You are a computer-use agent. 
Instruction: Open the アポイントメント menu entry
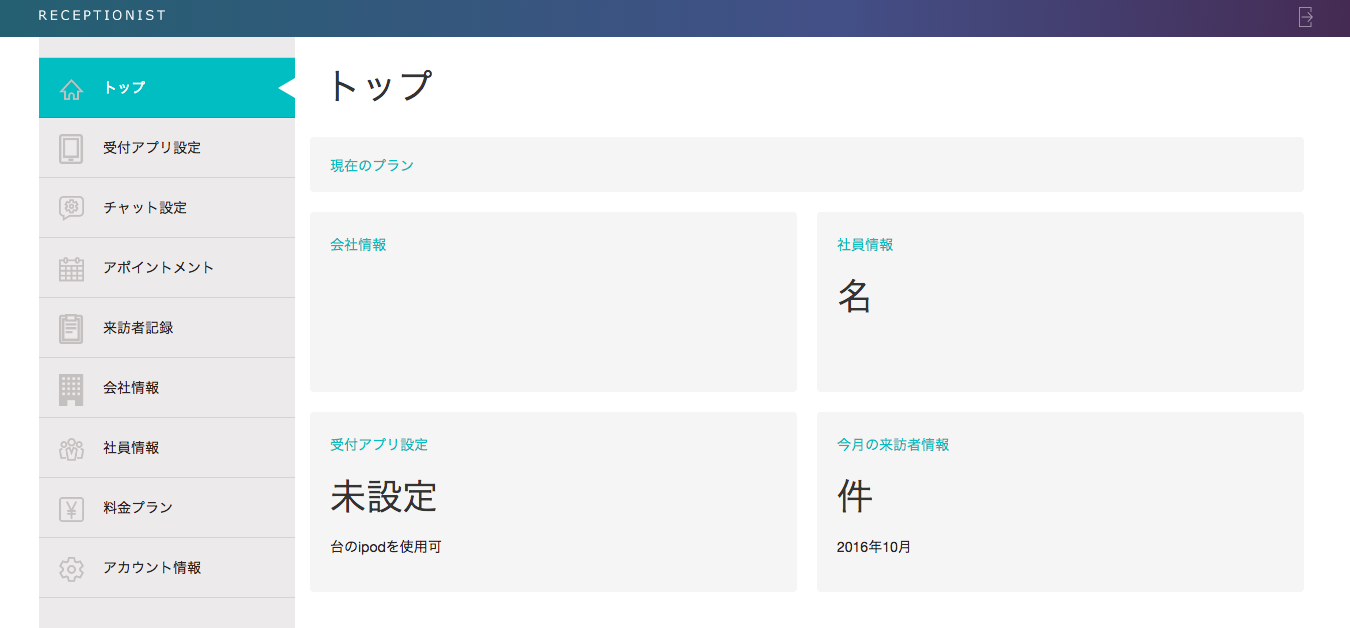pos(158,268)
